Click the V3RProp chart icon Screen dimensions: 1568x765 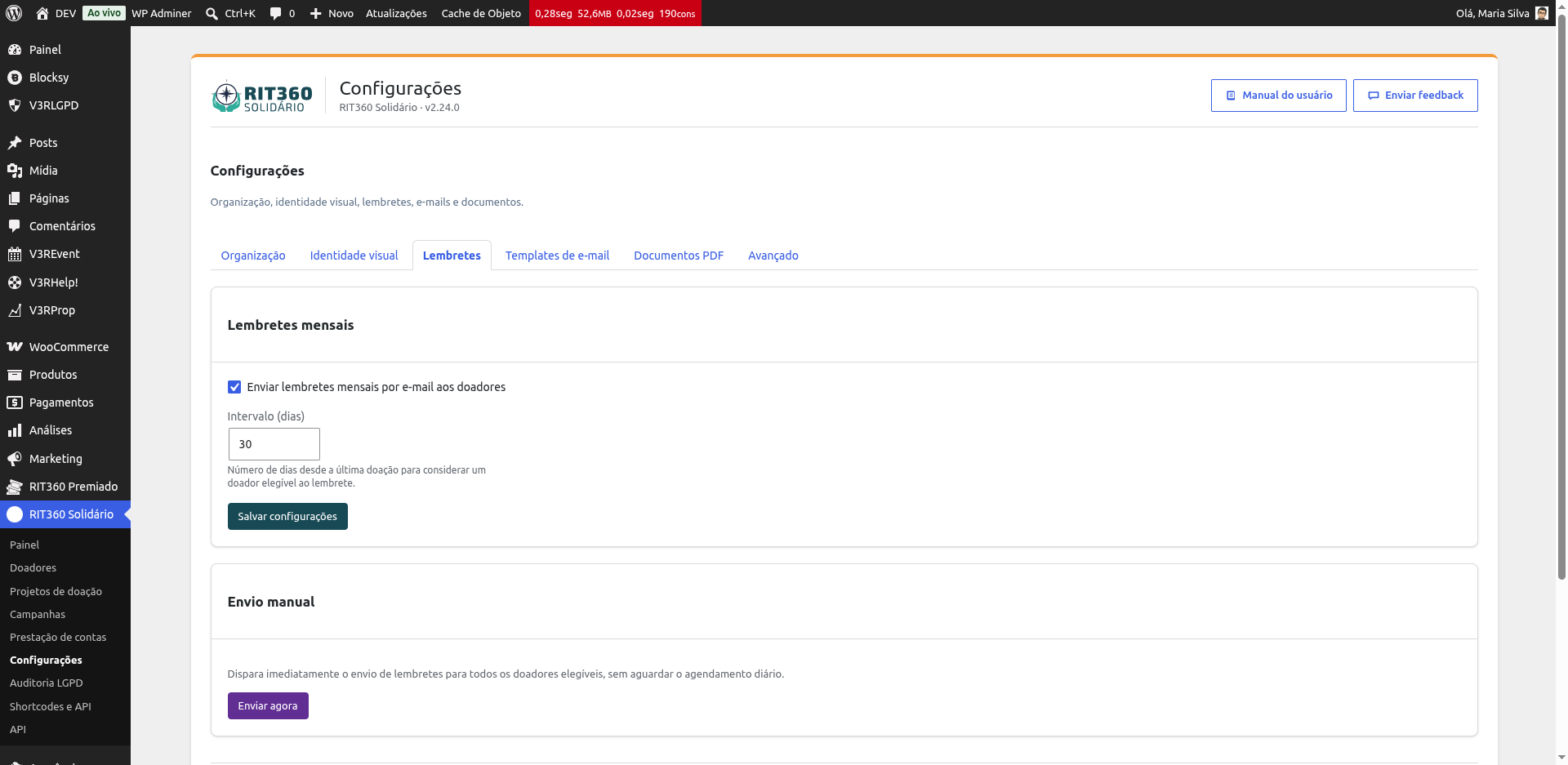[x=15, y=310]
